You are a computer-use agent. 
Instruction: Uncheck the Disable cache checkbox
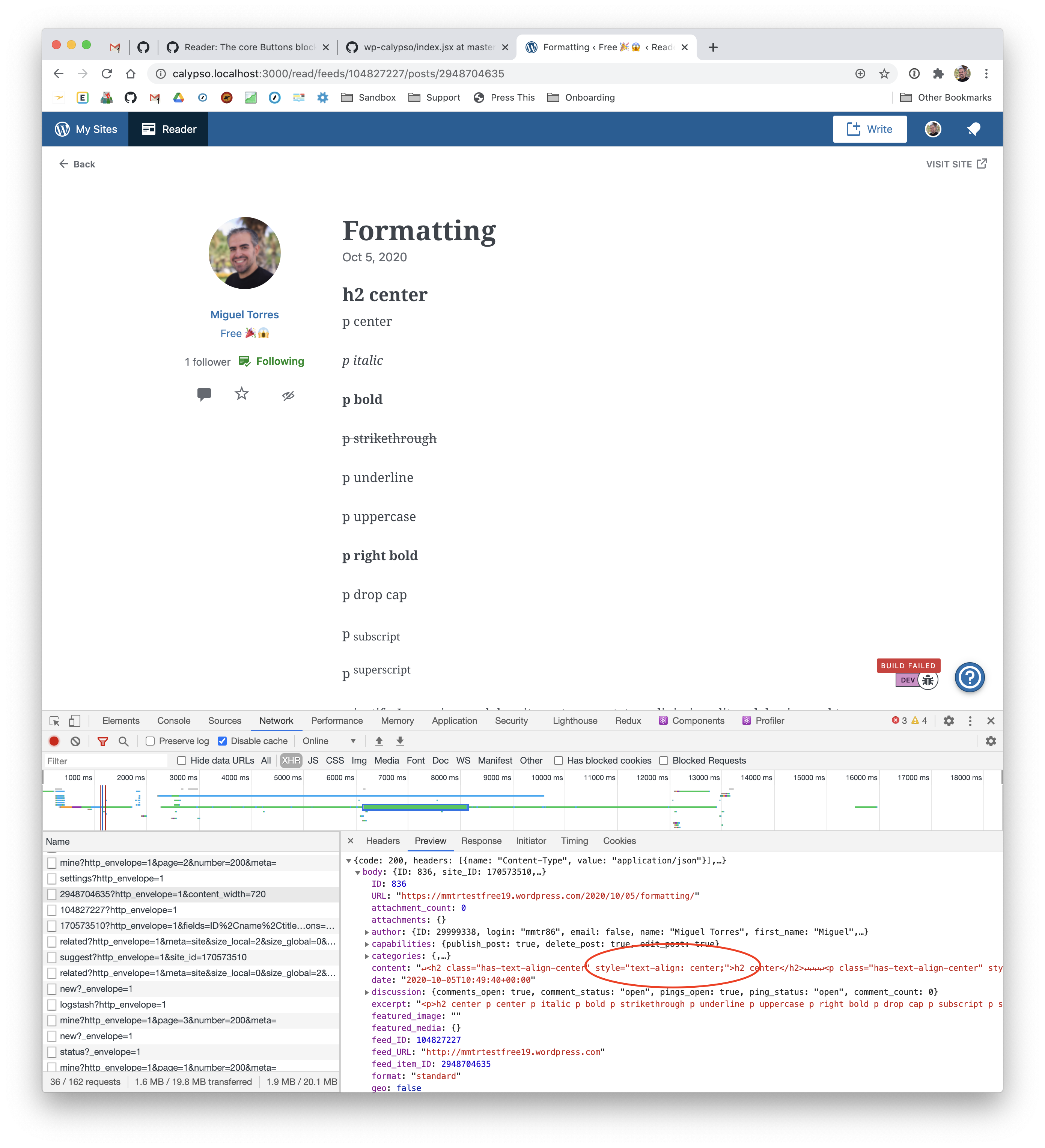pyautogui.click(x=222, y=741)
